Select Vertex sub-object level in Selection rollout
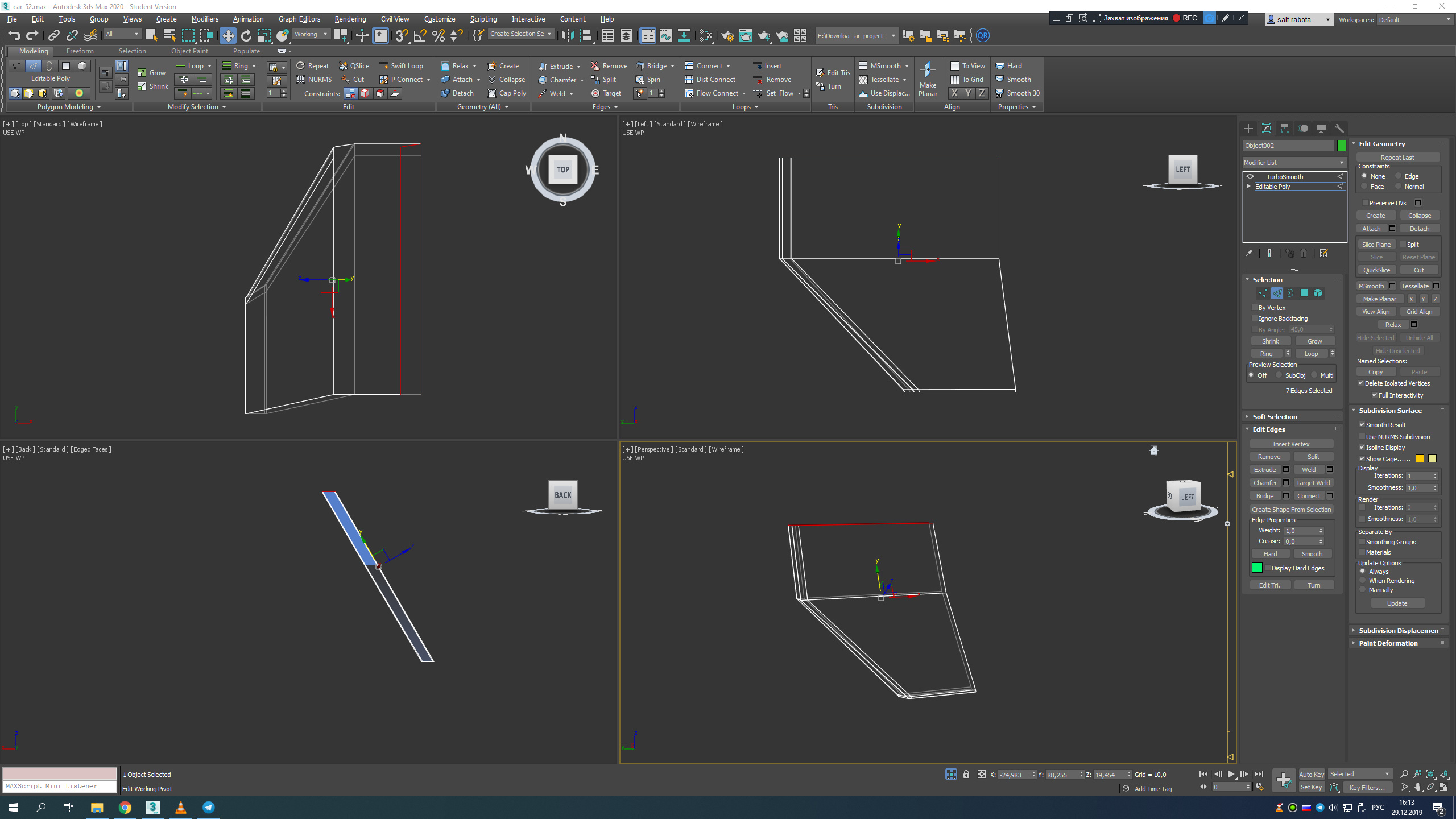 (1263, 293)
